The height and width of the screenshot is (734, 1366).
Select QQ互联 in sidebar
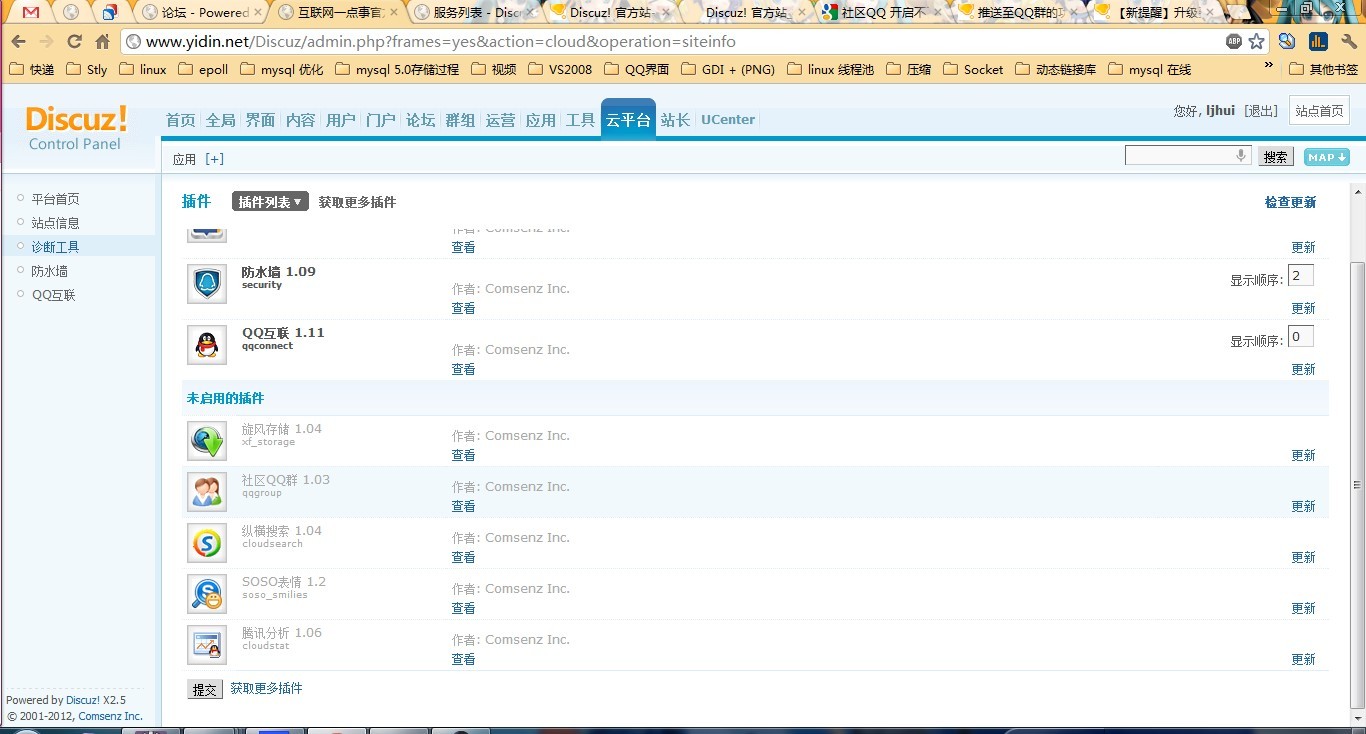point(54,295)
